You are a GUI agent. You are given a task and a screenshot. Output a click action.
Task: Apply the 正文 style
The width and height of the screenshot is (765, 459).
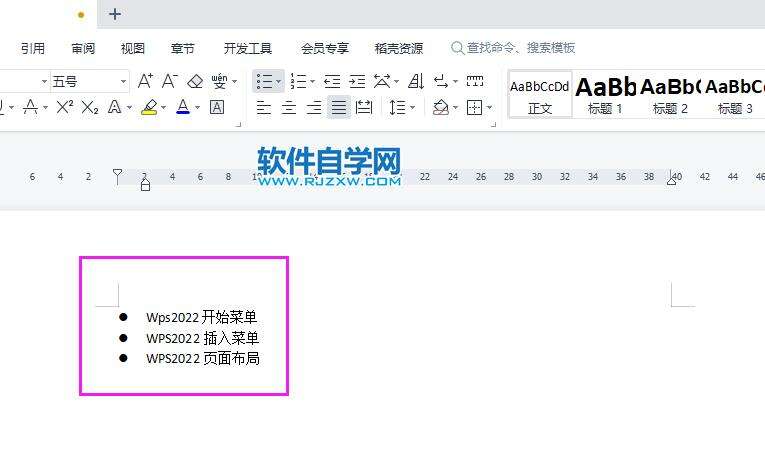540,96
